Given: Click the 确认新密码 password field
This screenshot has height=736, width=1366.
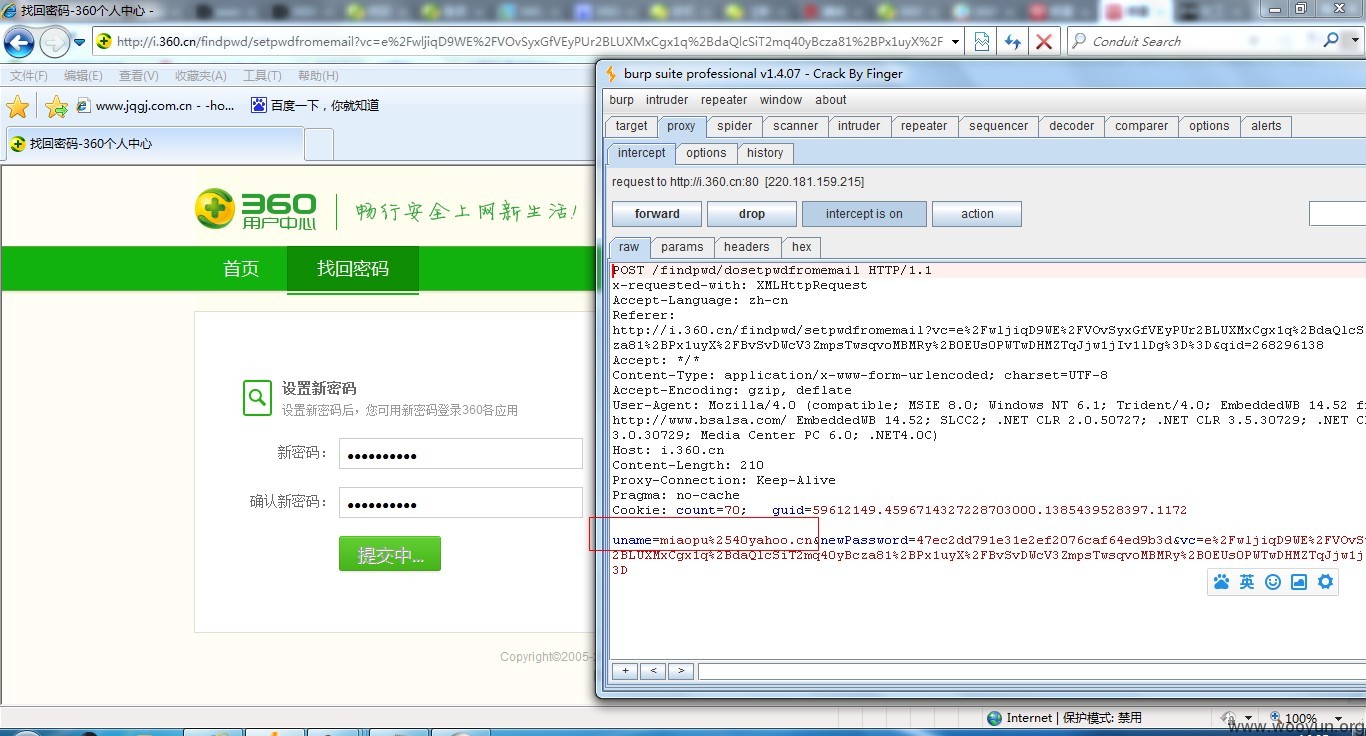Looking at the screenshot, I should pos(461,503).
